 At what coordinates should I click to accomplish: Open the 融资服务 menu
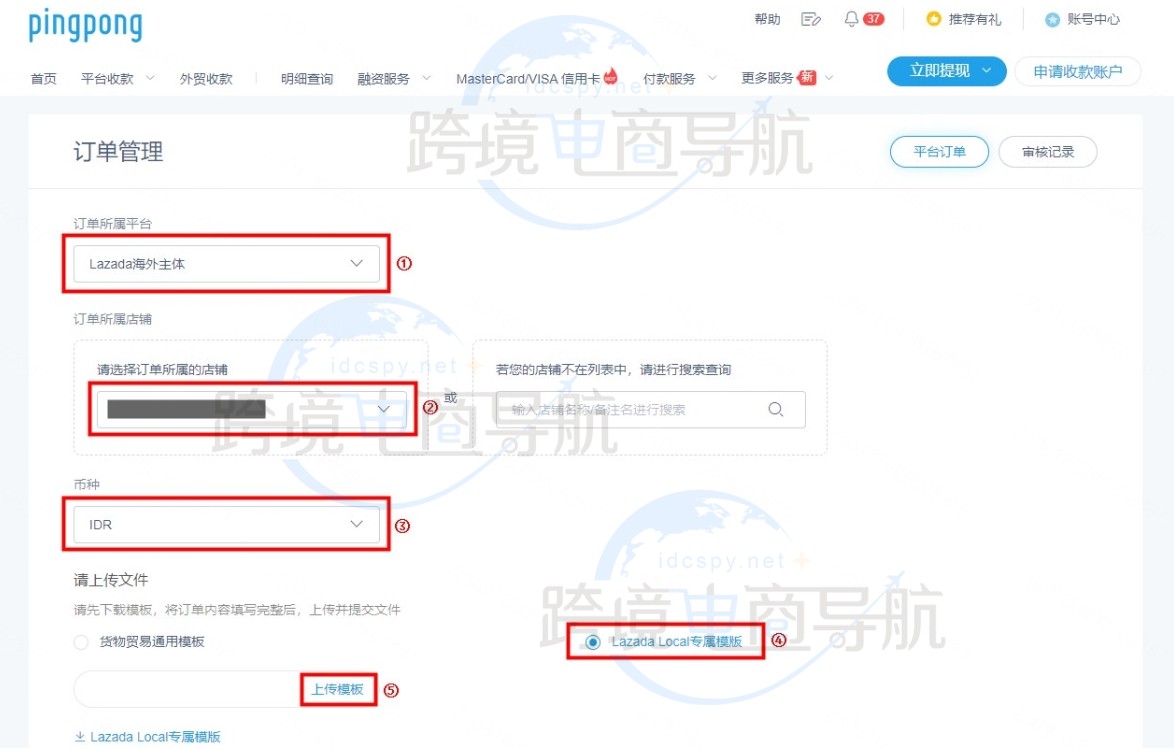385,78
